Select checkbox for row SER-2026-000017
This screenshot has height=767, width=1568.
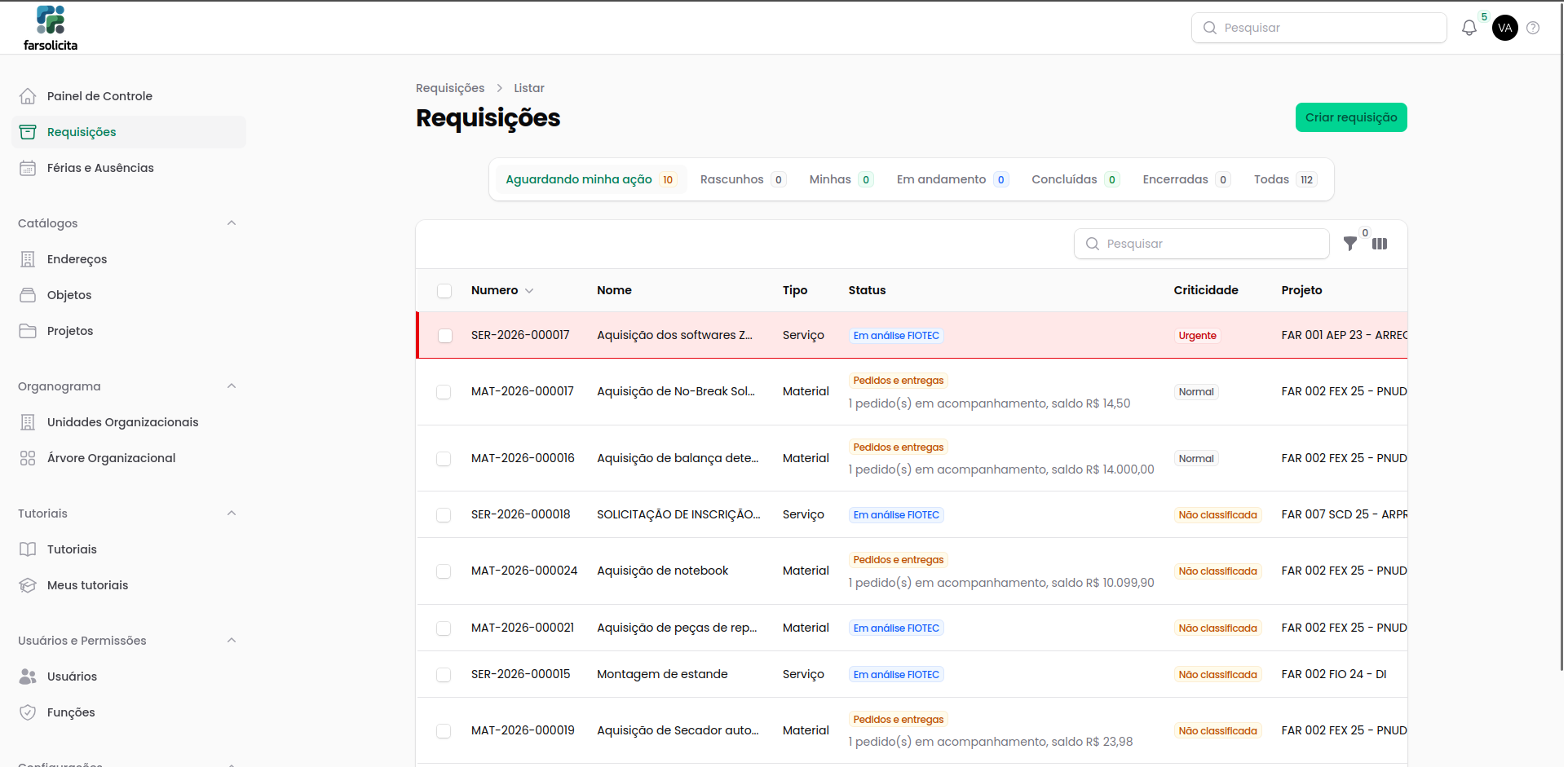point(445,336)
